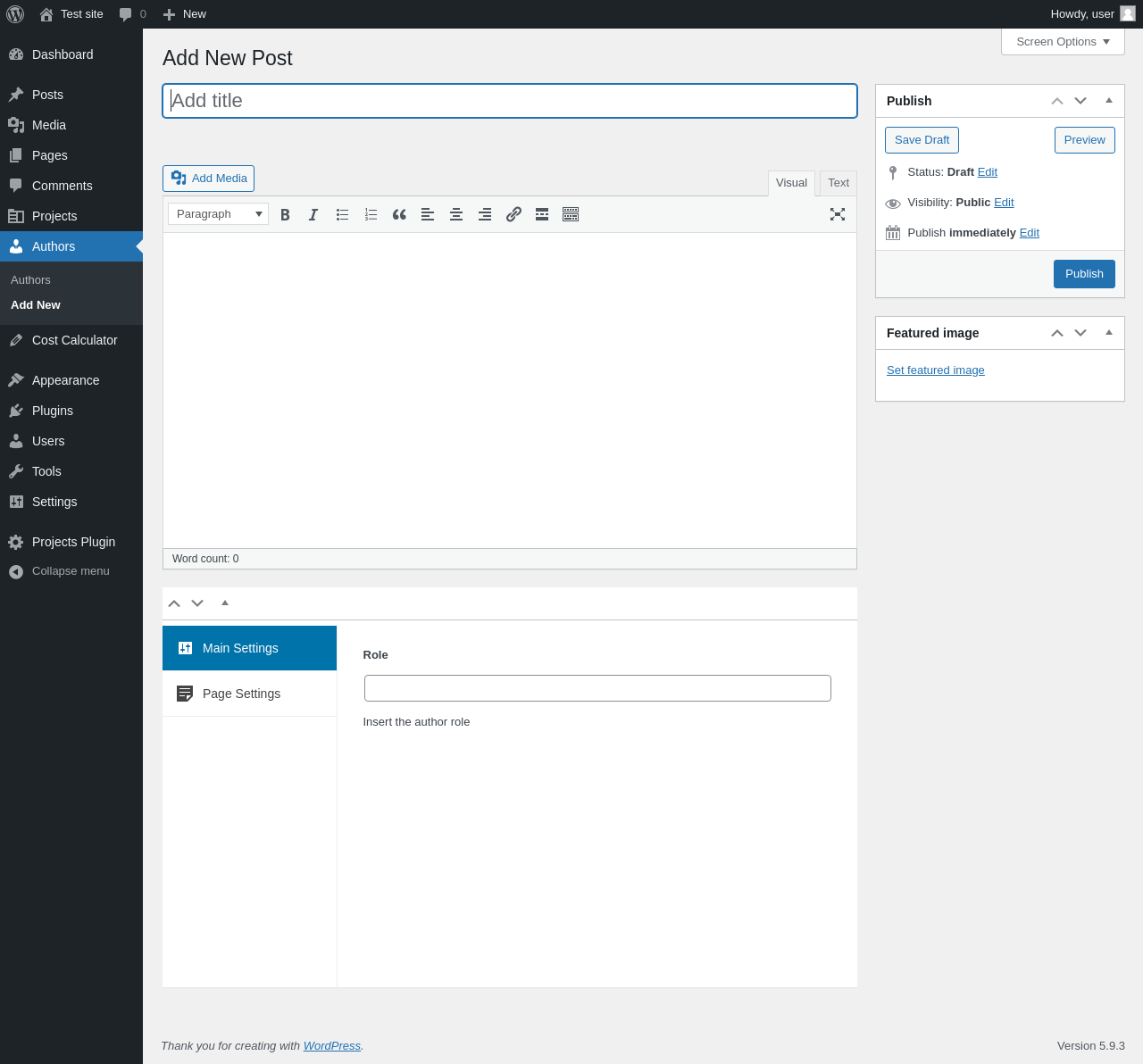The height and width of the screenshot is (1064, 1143).
Task: Align text center
Action: pos(456,214)
